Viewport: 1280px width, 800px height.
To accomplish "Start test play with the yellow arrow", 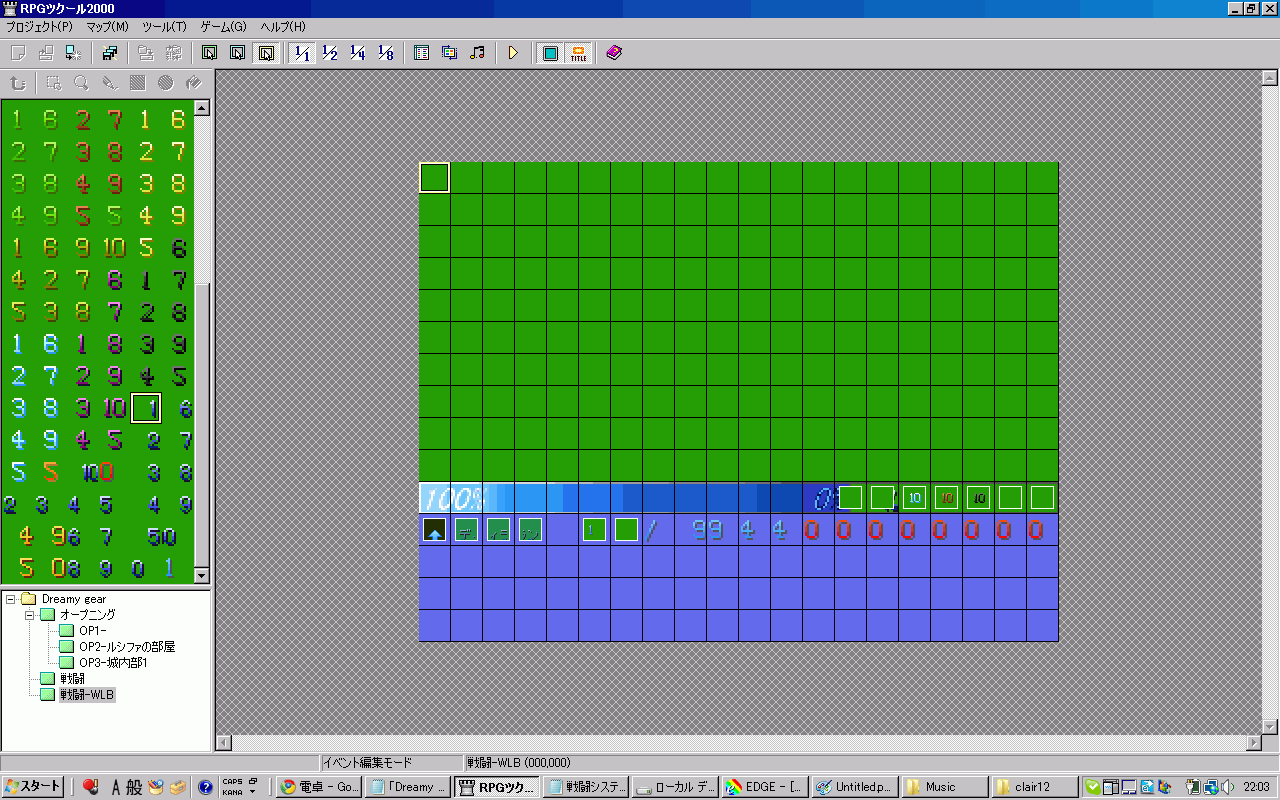I will click(x=513, y=53).
